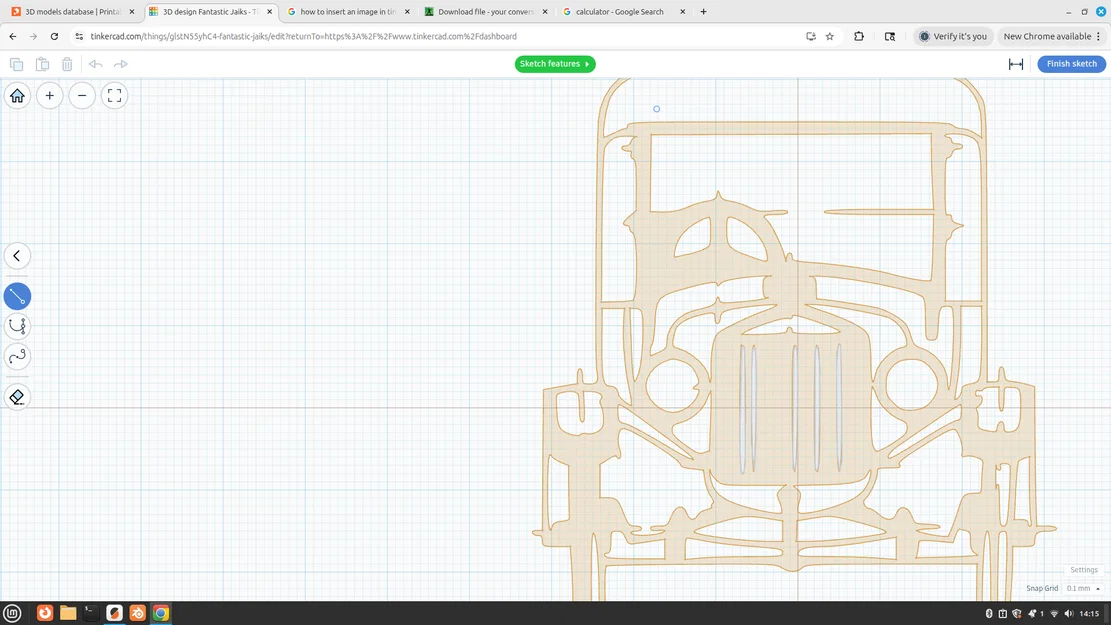Click the Verify it's you button

coord(953,36)
